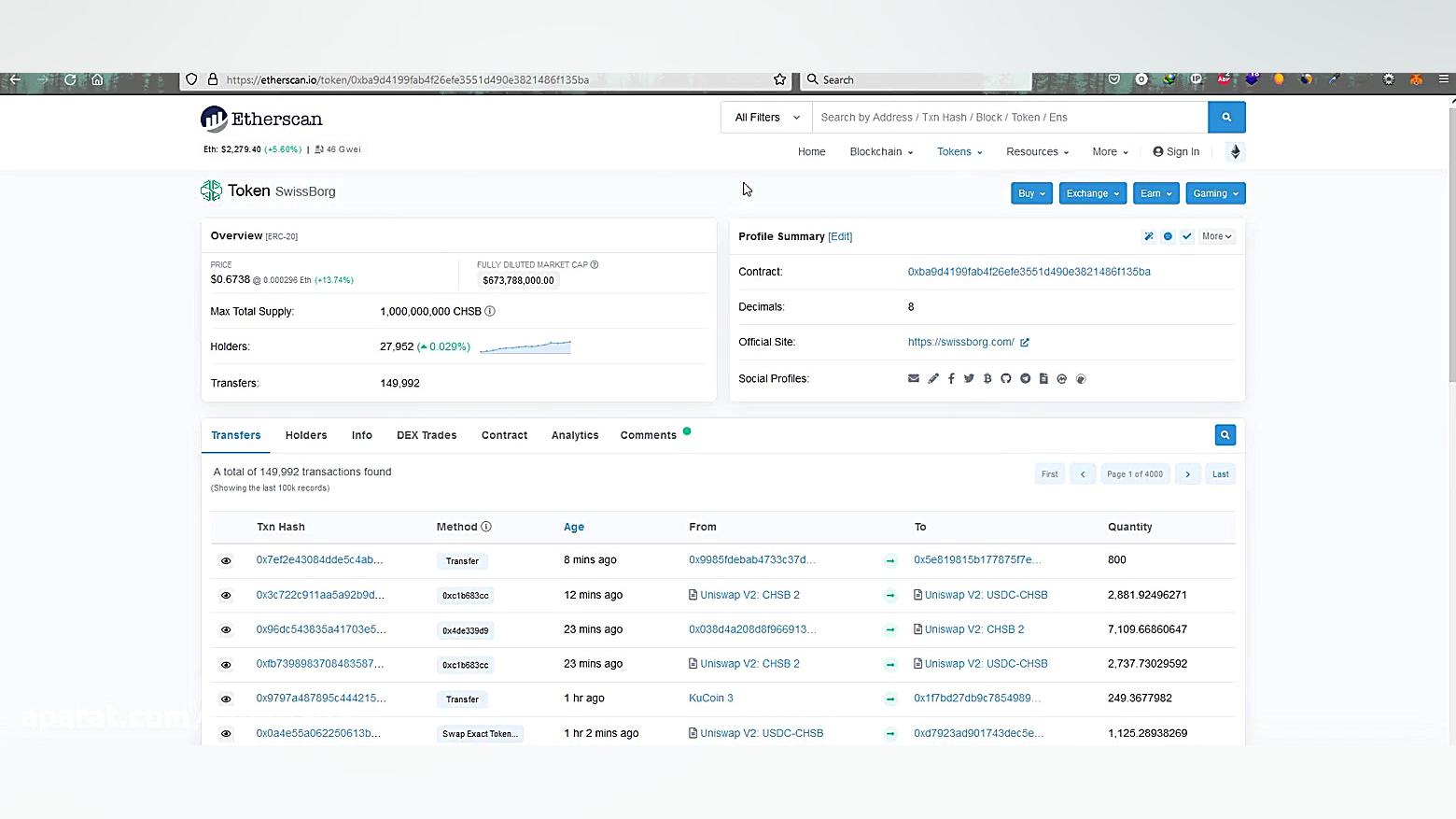Reload the page with the refresh icon
1456x819 pixels.
(x=70, y=79)
